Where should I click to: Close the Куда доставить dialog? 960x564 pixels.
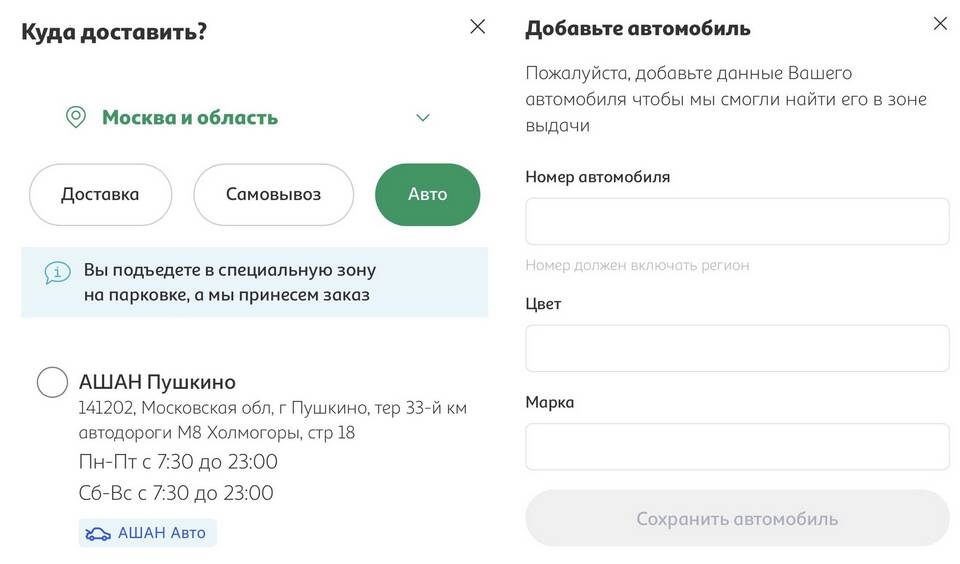pyautogui.click(x=478, y=26)
